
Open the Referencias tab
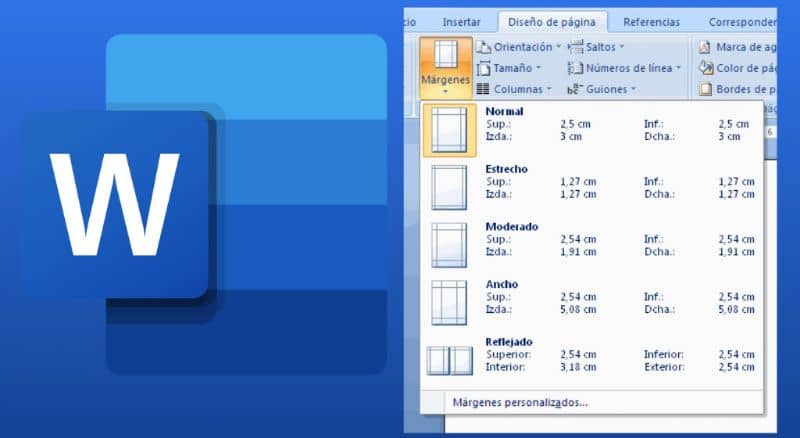click(x=652, y=22)
